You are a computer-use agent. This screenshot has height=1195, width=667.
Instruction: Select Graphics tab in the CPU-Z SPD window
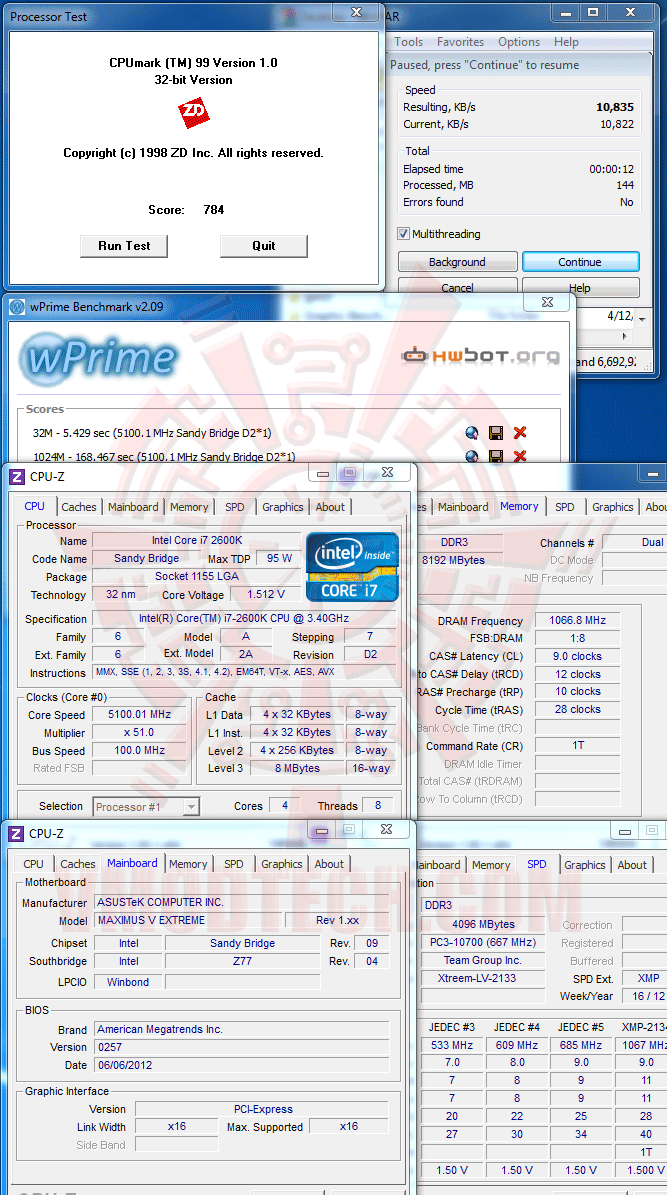click(x=585, y=865)
